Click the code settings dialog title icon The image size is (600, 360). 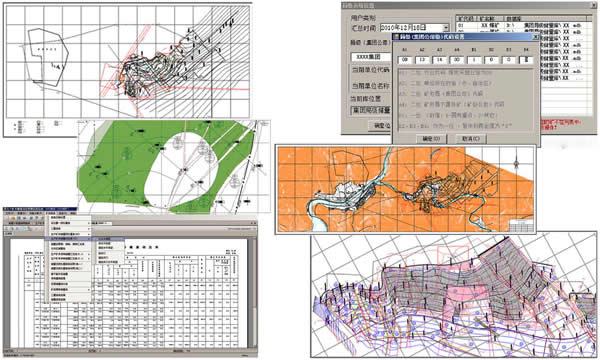(x=396, y=37)
